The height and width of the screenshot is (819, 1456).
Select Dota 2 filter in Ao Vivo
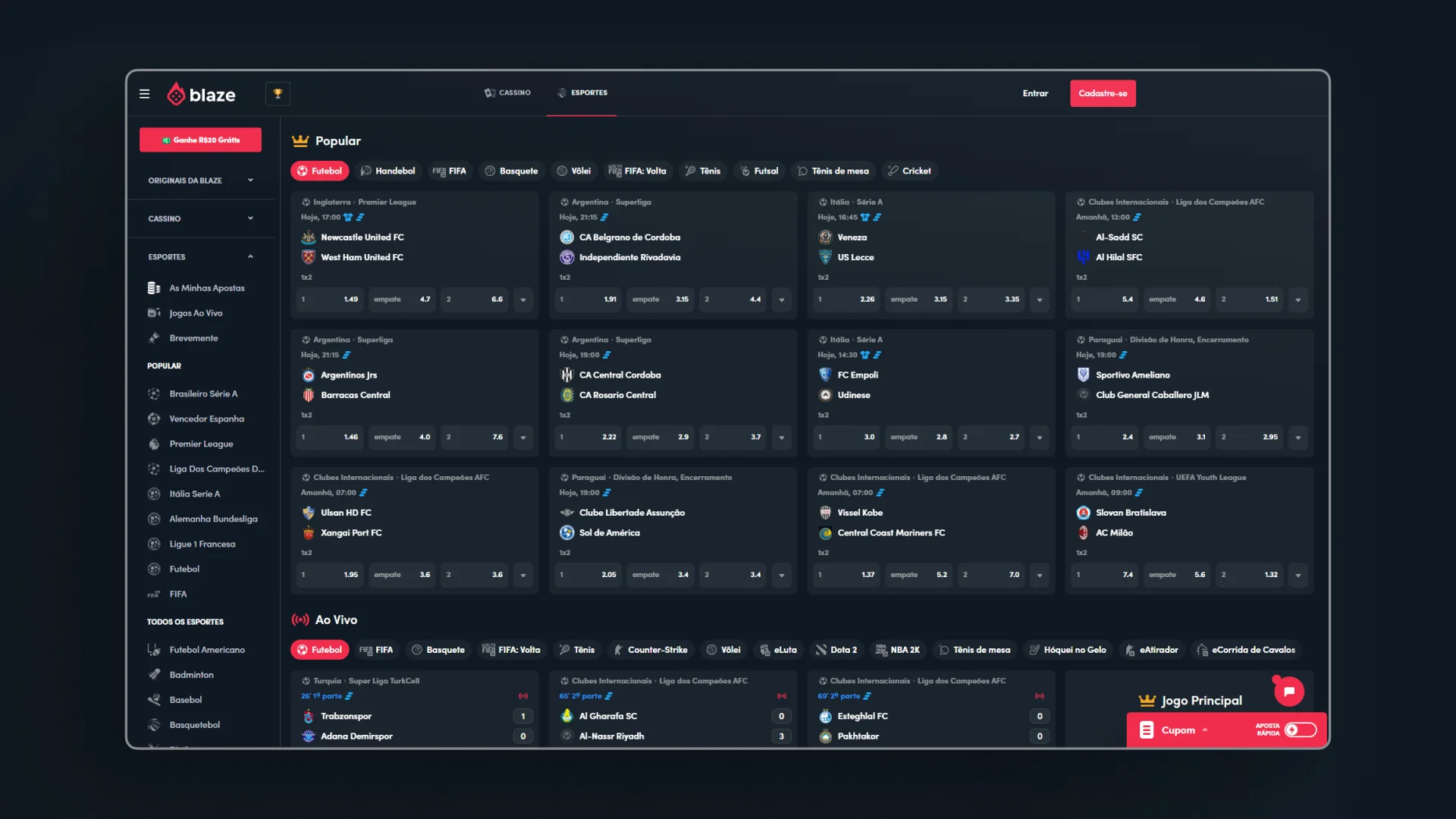coord(836,650)
